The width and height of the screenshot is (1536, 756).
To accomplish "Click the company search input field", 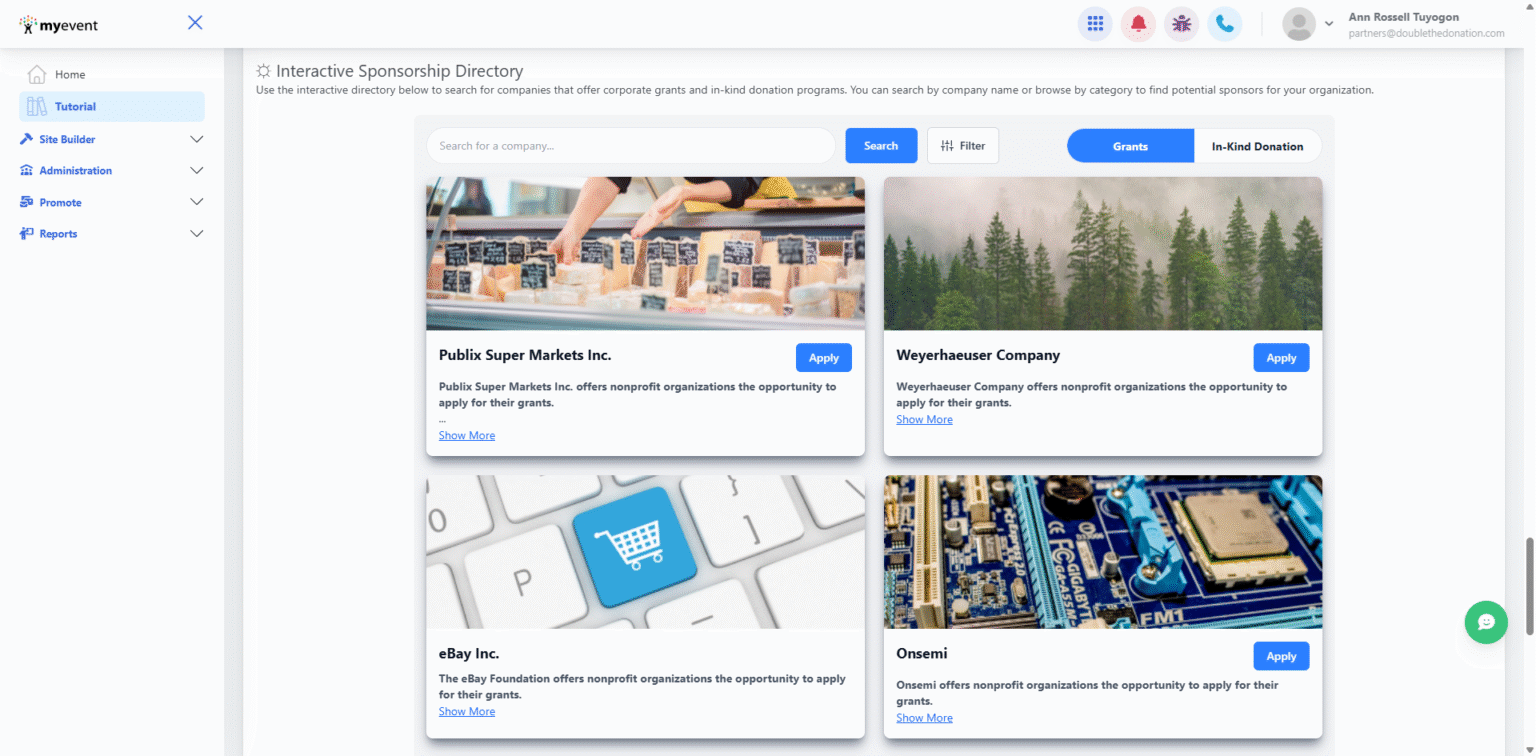I will [x=631, y=145].
